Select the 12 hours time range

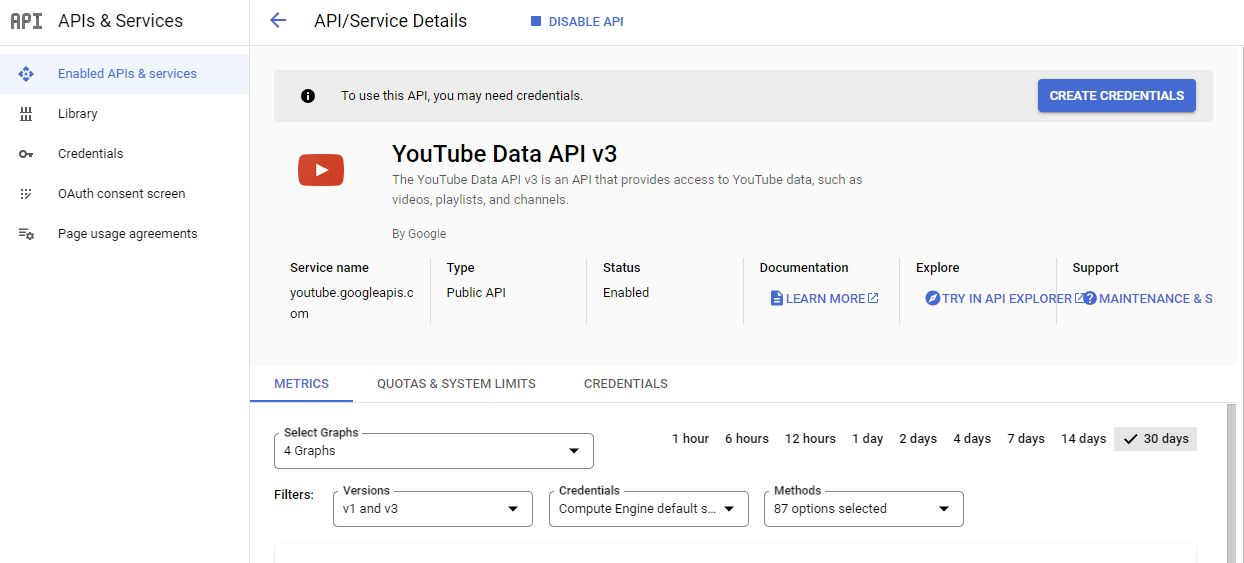click(x=810, y=439)
